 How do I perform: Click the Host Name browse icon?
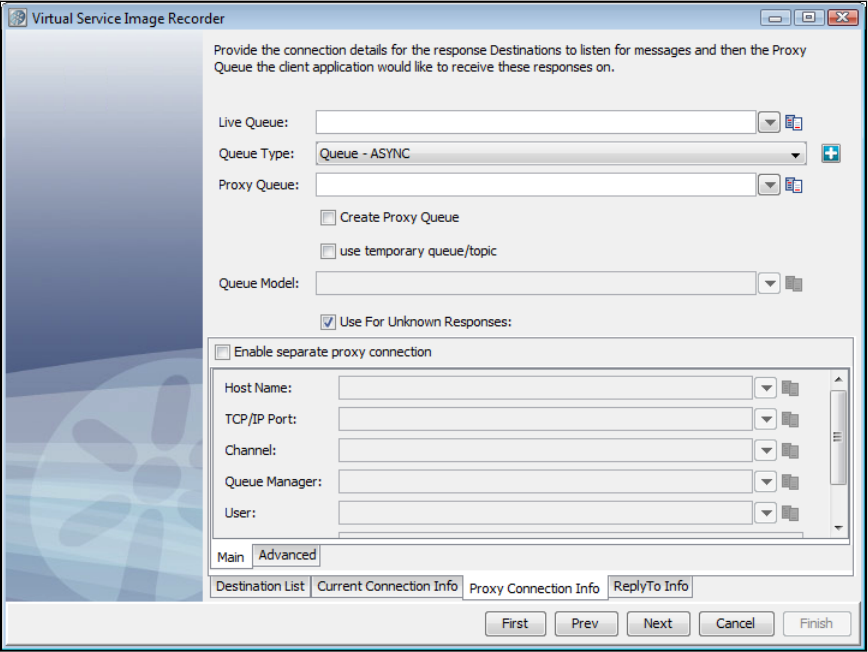point(790,389)
